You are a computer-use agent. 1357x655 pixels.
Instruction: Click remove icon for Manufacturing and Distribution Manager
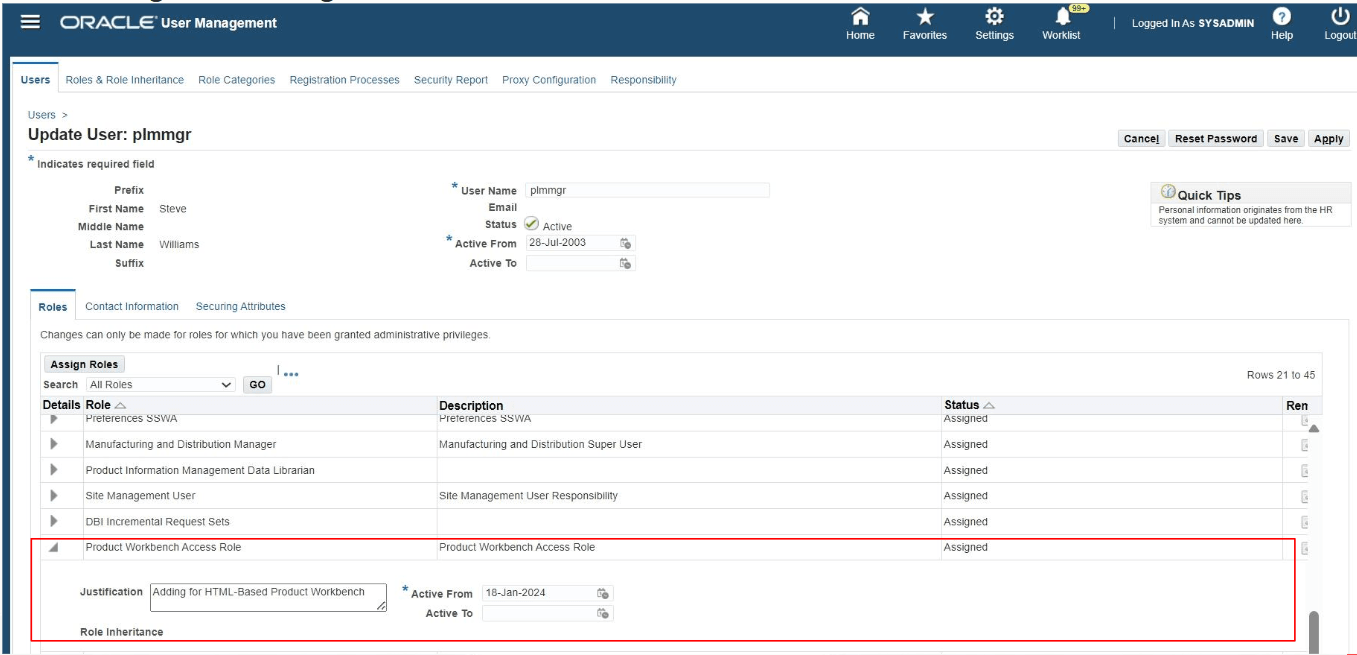pyautogui.click(x=1305, y=444)
